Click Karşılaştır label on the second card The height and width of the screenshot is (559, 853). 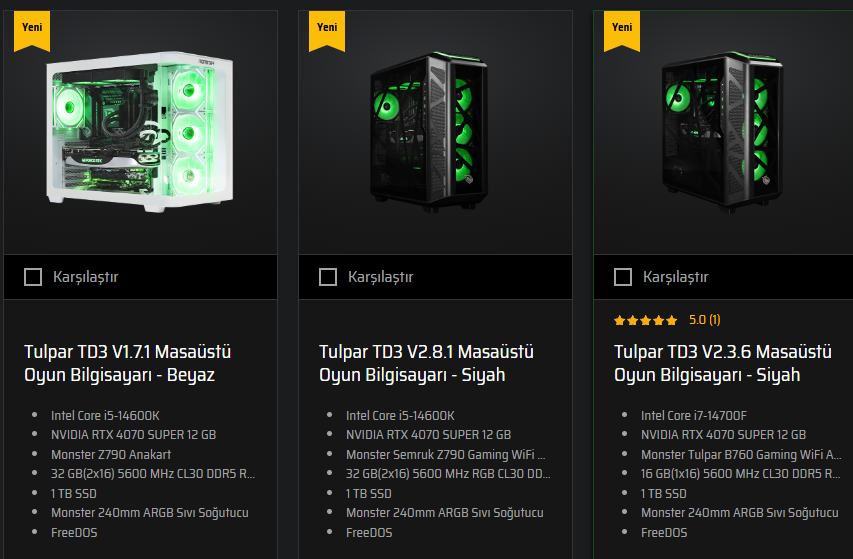[x=380, y=277]
